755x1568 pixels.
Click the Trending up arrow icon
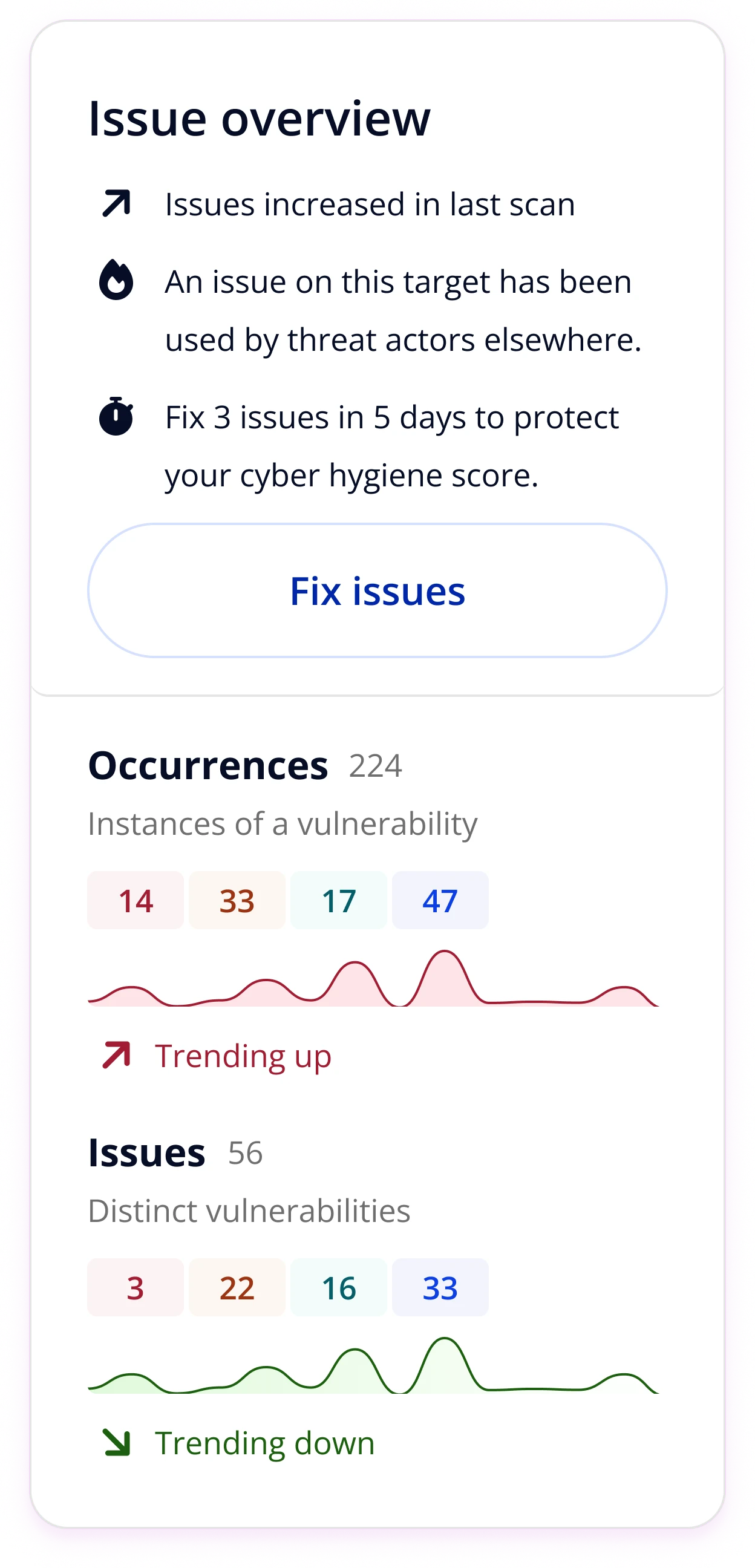click(116, 1054)
